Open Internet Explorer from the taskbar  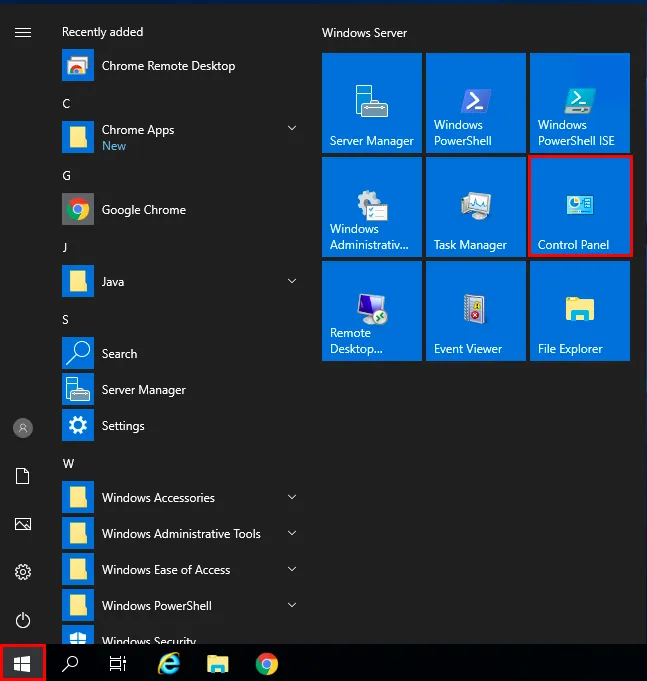coord(170,664)
